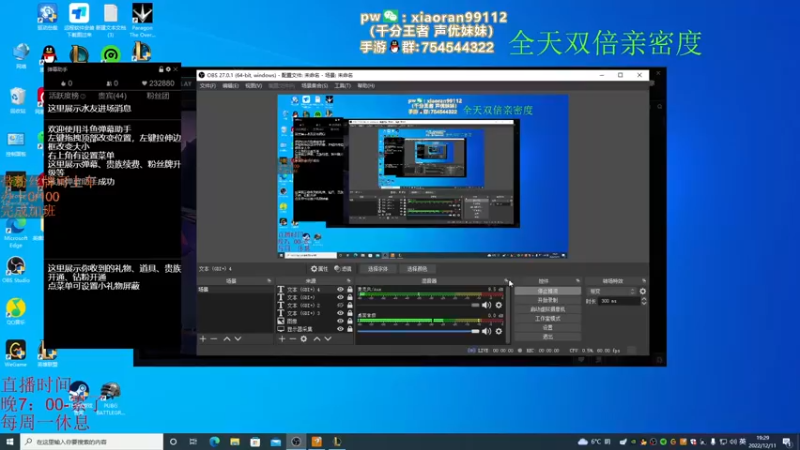Pop out the 来源 dock panel

(349, 281)
